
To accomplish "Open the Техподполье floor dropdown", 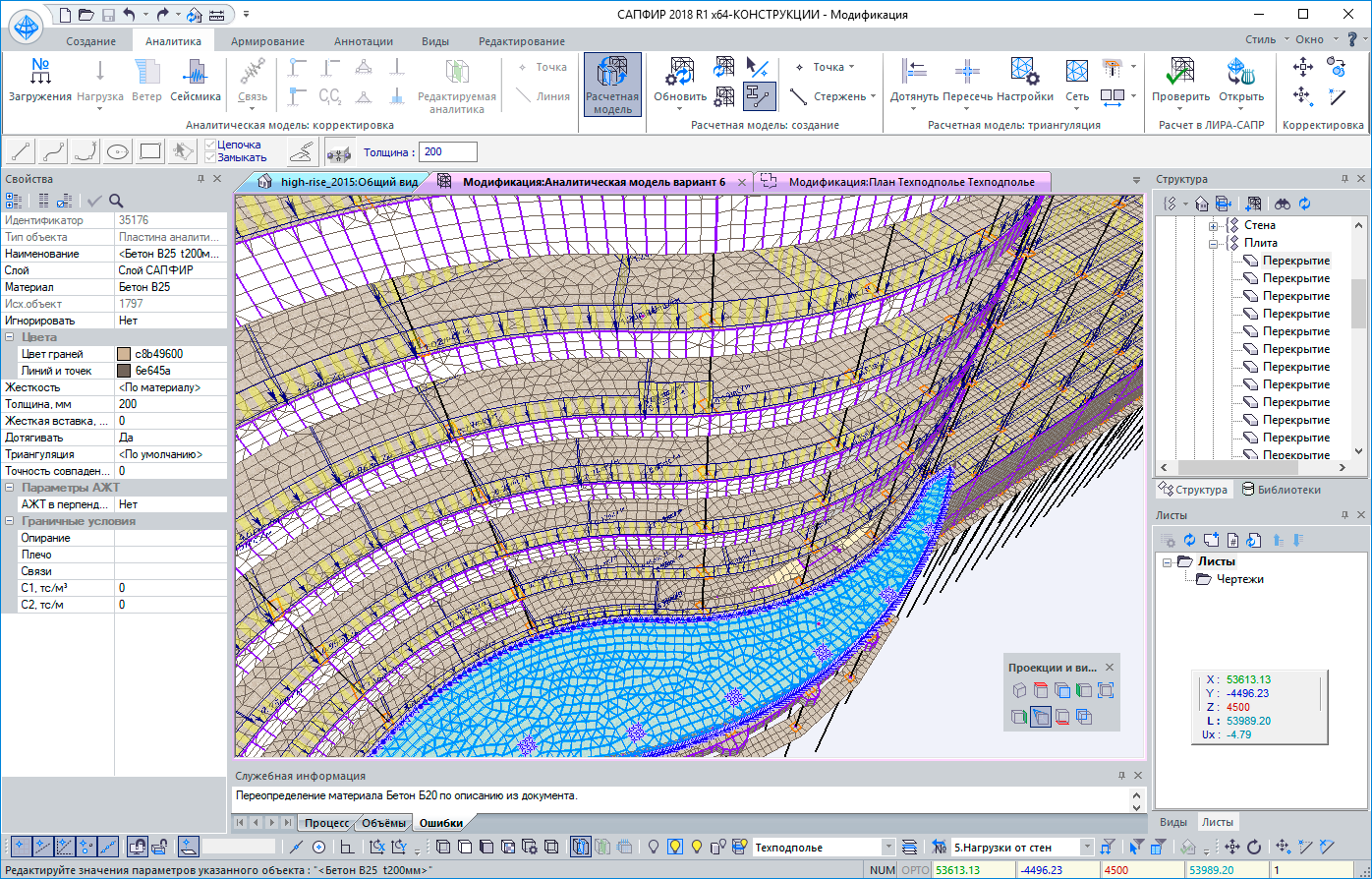I will 888,847.
